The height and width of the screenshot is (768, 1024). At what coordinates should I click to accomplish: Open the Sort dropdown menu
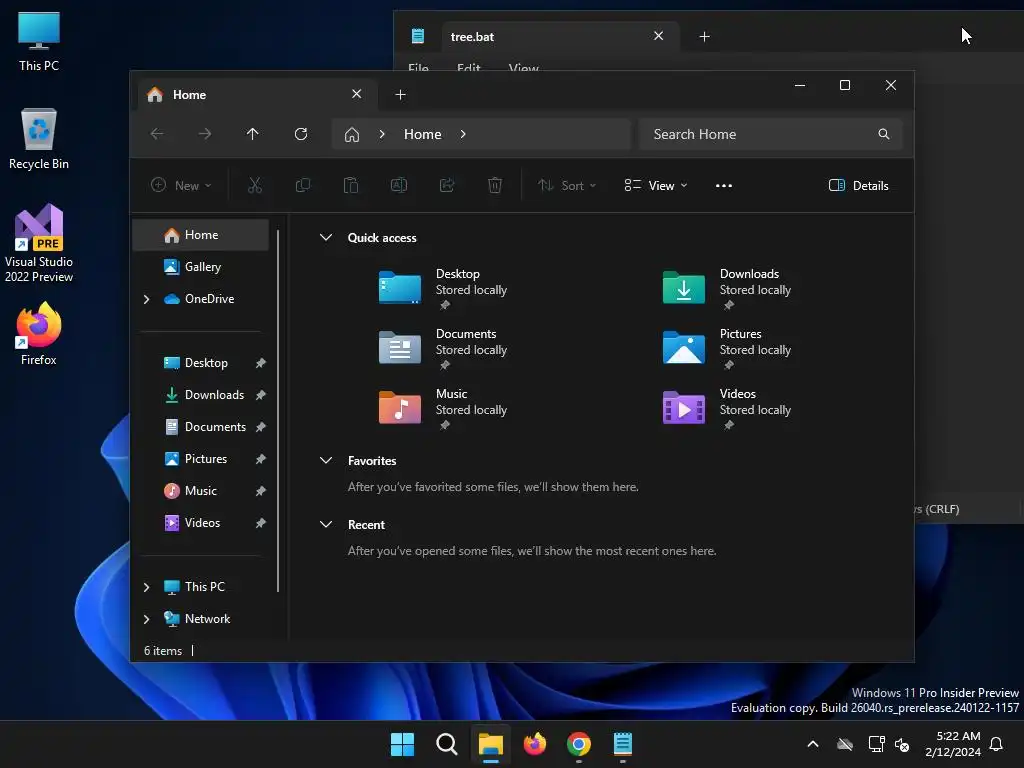pyautogui.click(x=567, y=185)
